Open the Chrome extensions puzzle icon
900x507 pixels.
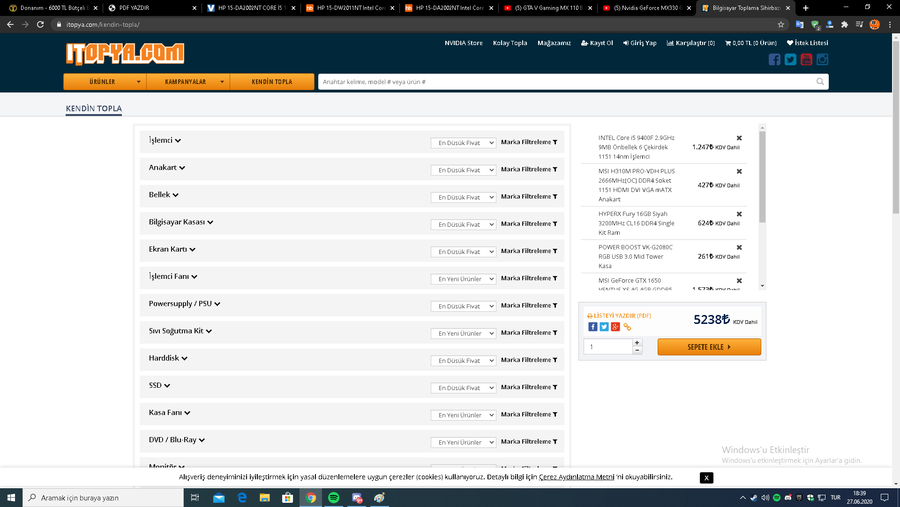pyautogui.click(x=844, y=25)
